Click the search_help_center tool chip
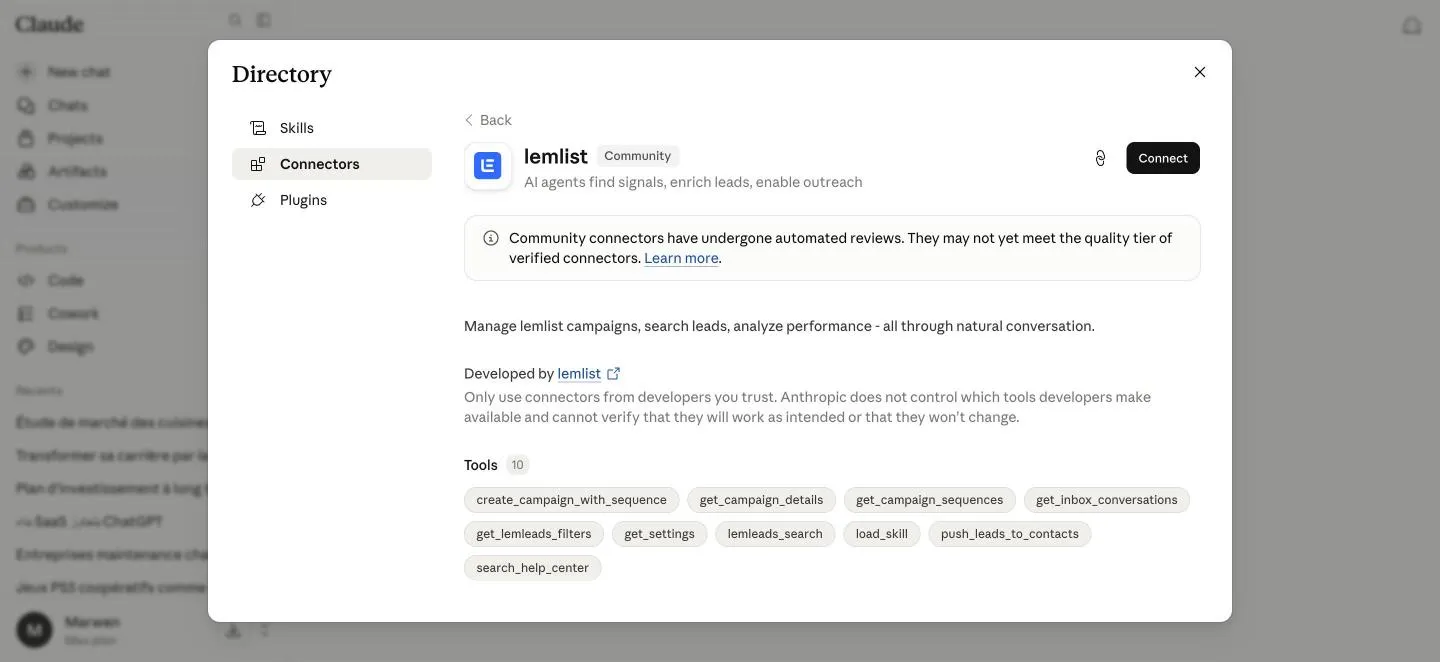 [x=533, y=568]
